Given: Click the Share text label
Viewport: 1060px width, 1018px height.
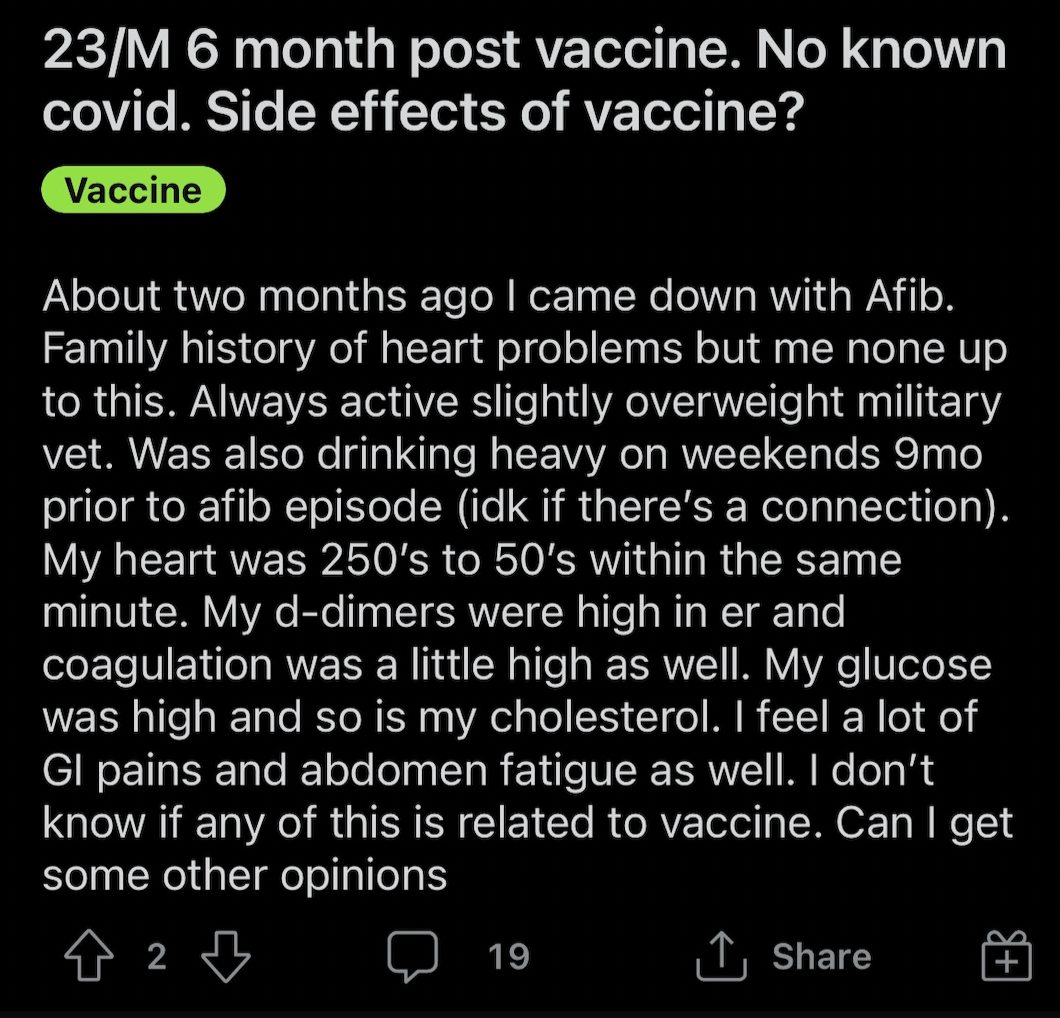Looking at the screenshot, I should tap(821, 956).
